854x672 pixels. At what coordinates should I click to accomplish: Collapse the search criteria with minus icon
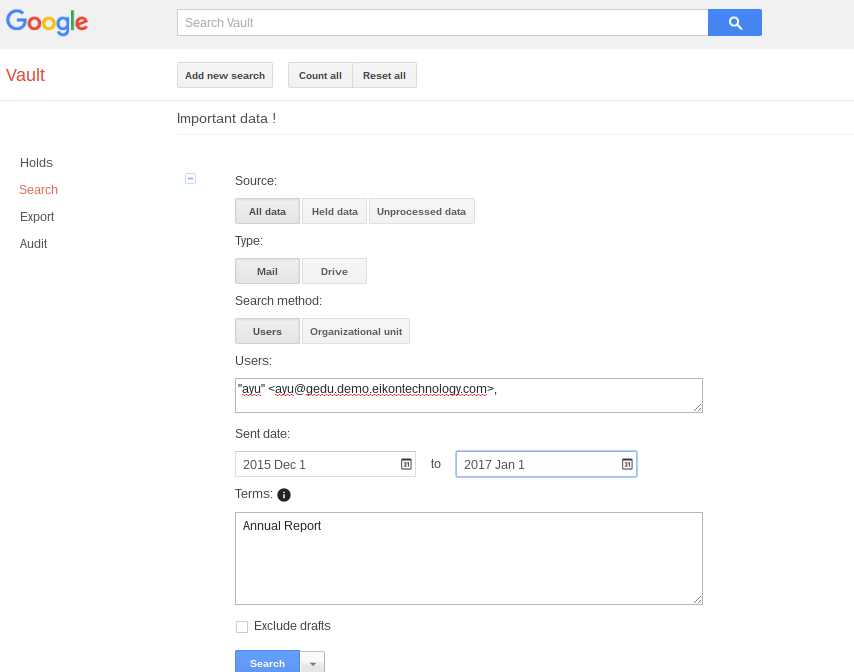190,178
